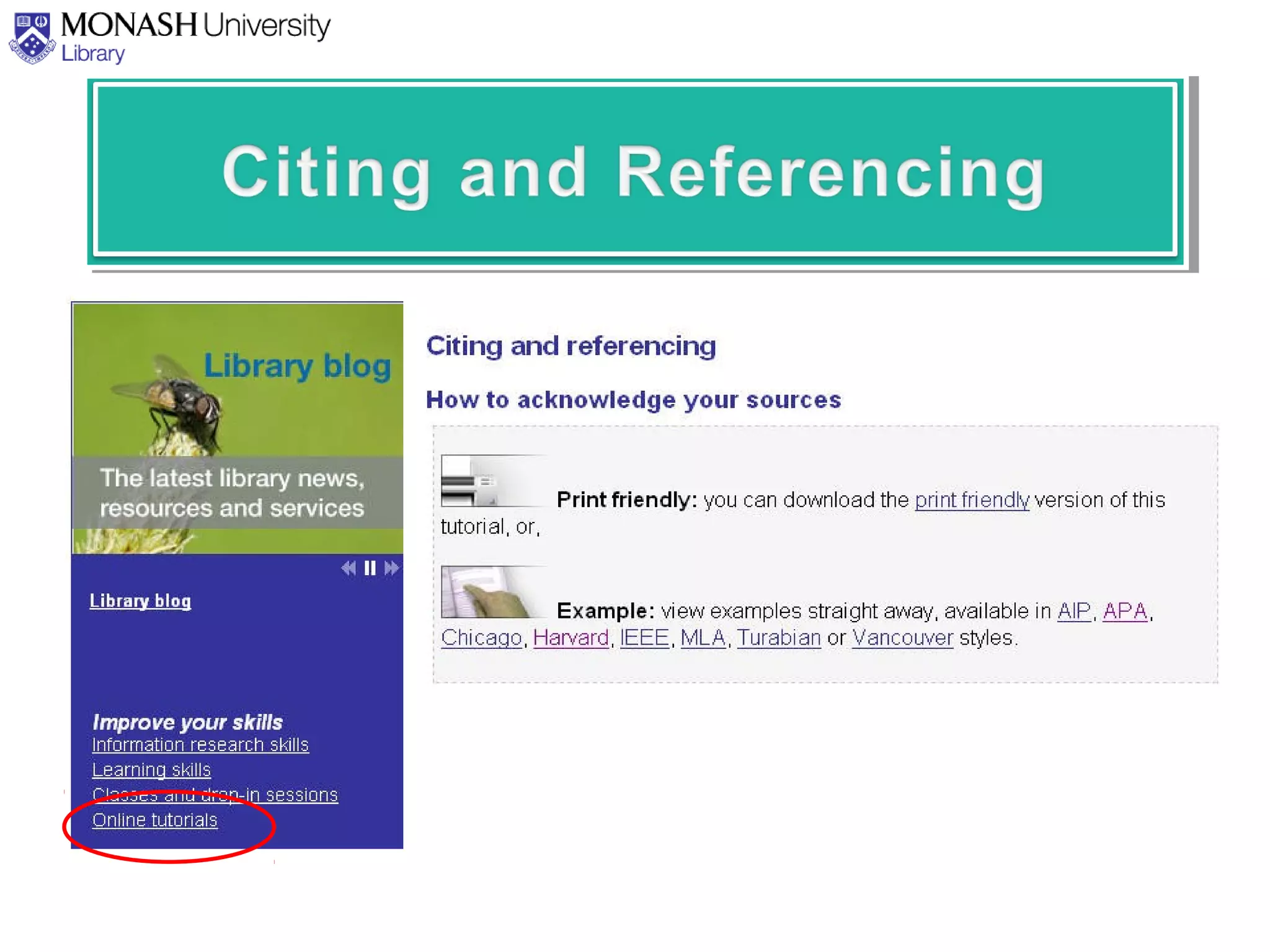The width and height of the screenshot is (1270, 952).
Task: Go to previous slide with rewind arrows
Action: (x=349, y=568)
